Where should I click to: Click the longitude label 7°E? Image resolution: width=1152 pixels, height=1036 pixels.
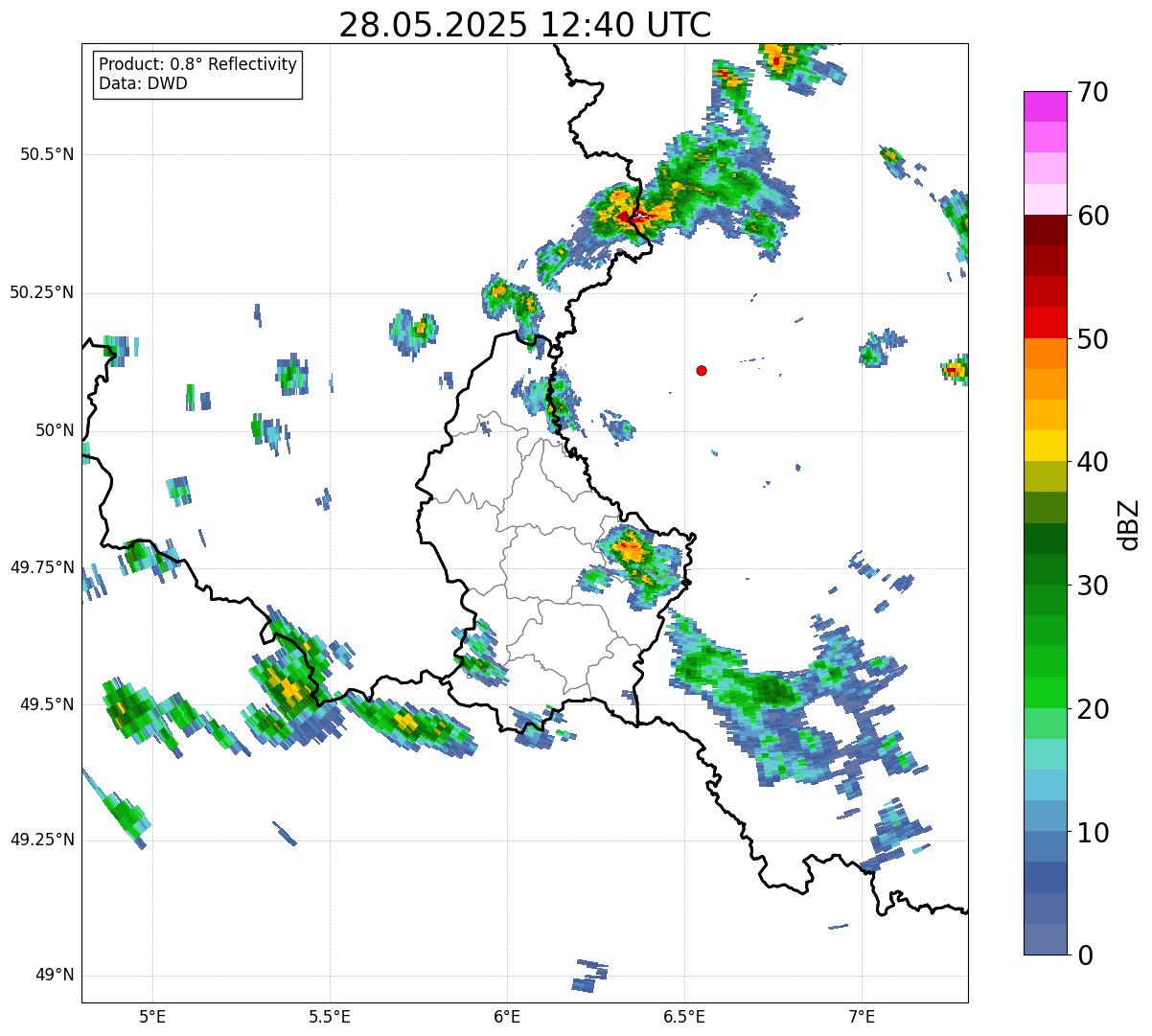point(862,1016)
